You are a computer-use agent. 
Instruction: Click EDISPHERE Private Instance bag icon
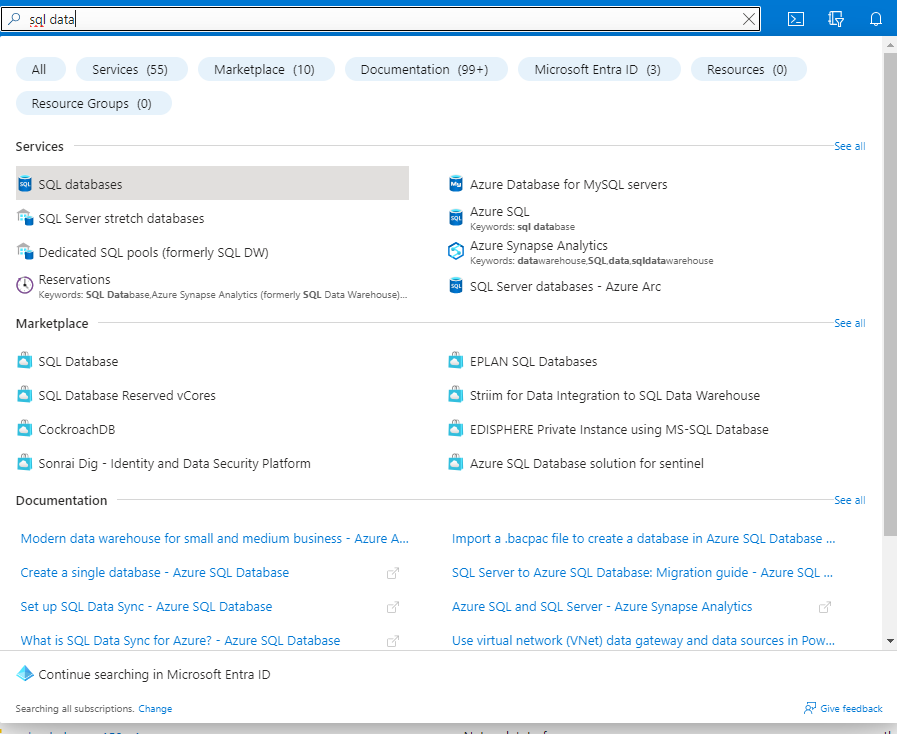(x=455, y=429)
